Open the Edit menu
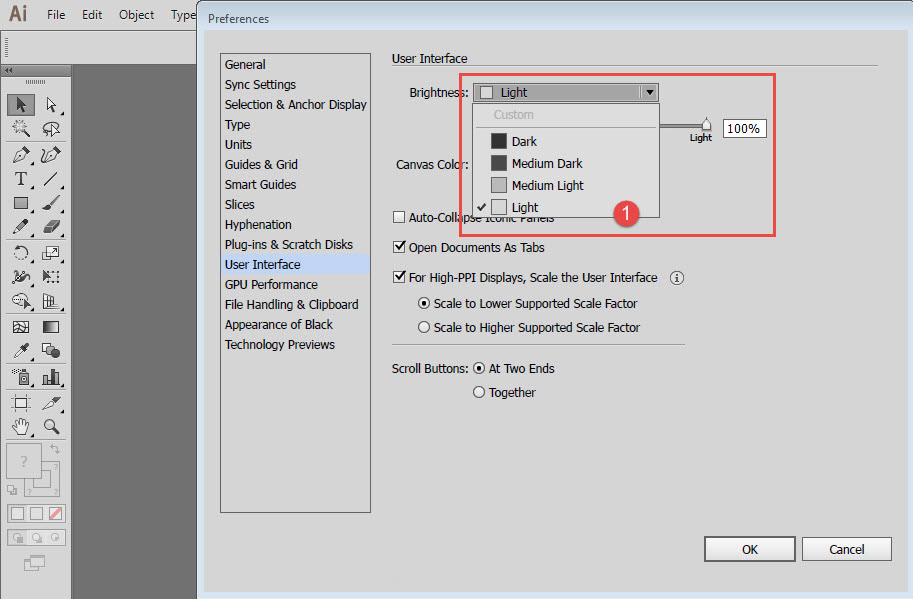The height and width of the screenshot is (599, 913). click(x=92, y=15)
